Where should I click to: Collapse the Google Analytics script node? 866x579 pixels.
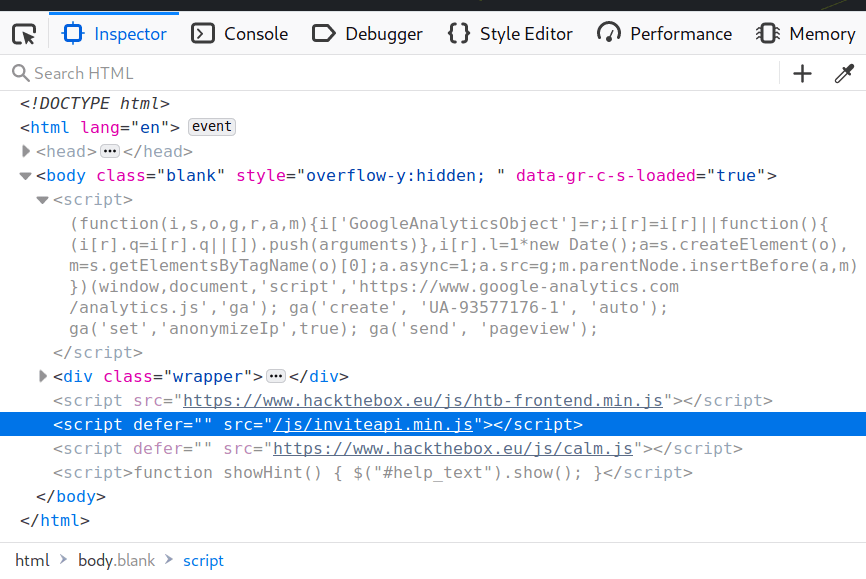pyautogui.click(x=42, y=200)
